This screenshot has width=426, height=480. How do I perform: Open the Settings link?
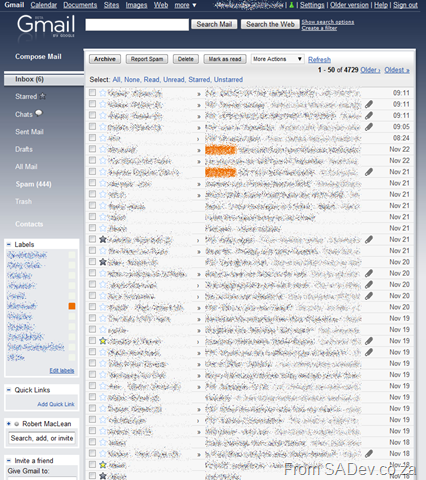[x=312, y=5]
